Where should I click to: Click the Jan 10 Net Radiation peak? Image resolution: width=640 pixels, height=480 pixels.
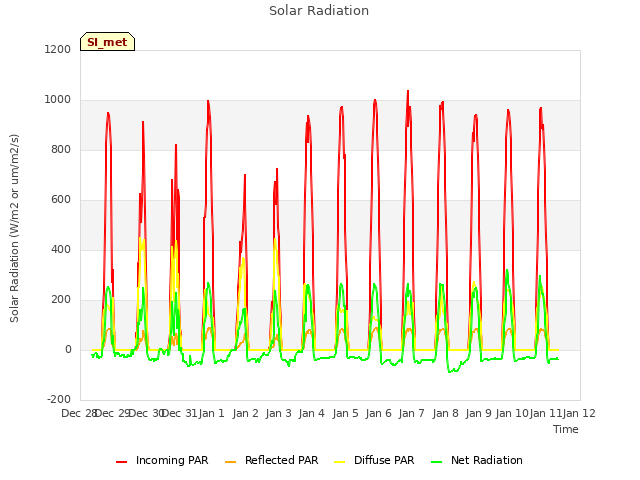pyautogui.click(x=507, y=270)
